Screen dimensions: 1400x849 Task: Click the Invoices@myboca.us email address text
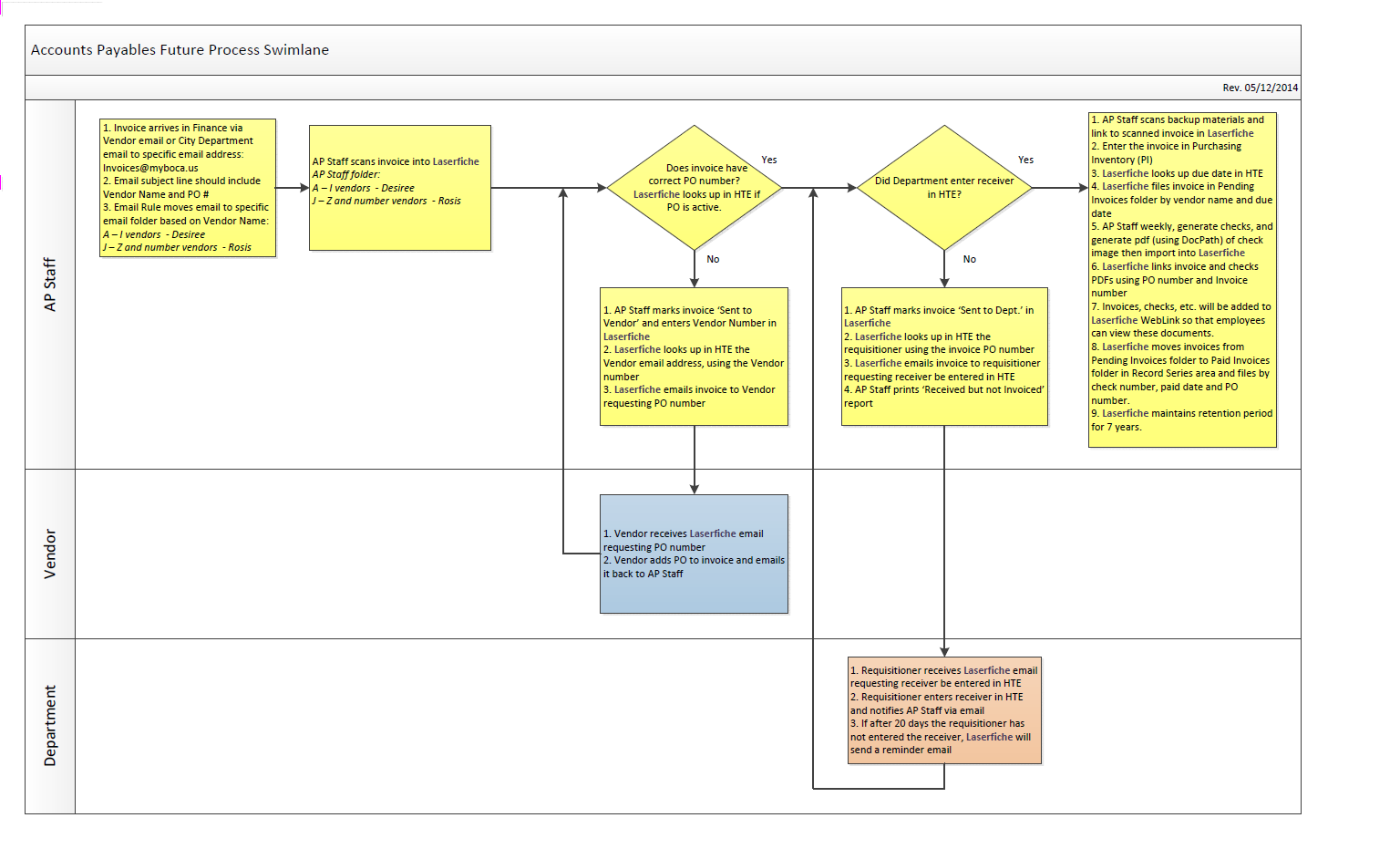pos(150,168)
